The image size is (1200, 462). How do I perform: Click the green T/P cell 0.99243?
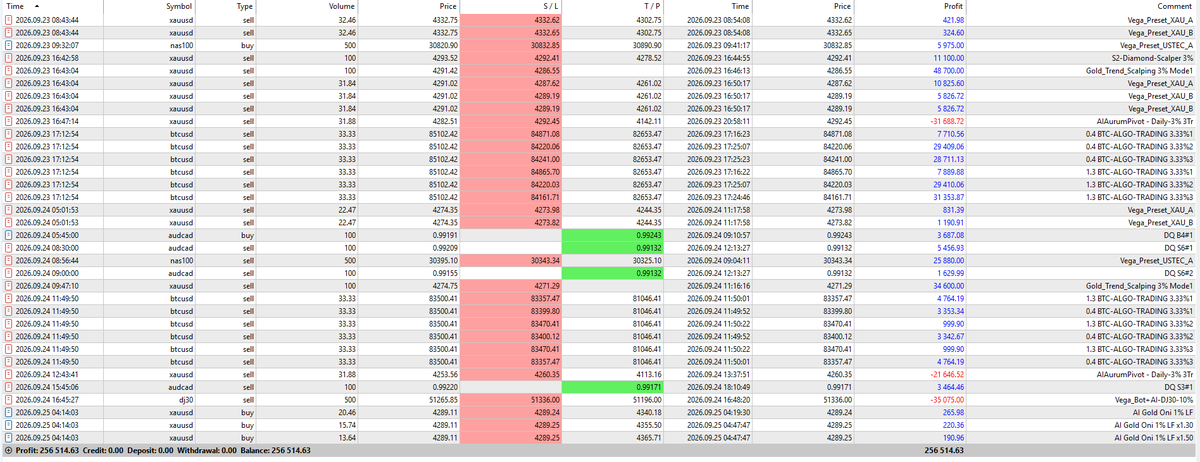coord(612,235)
